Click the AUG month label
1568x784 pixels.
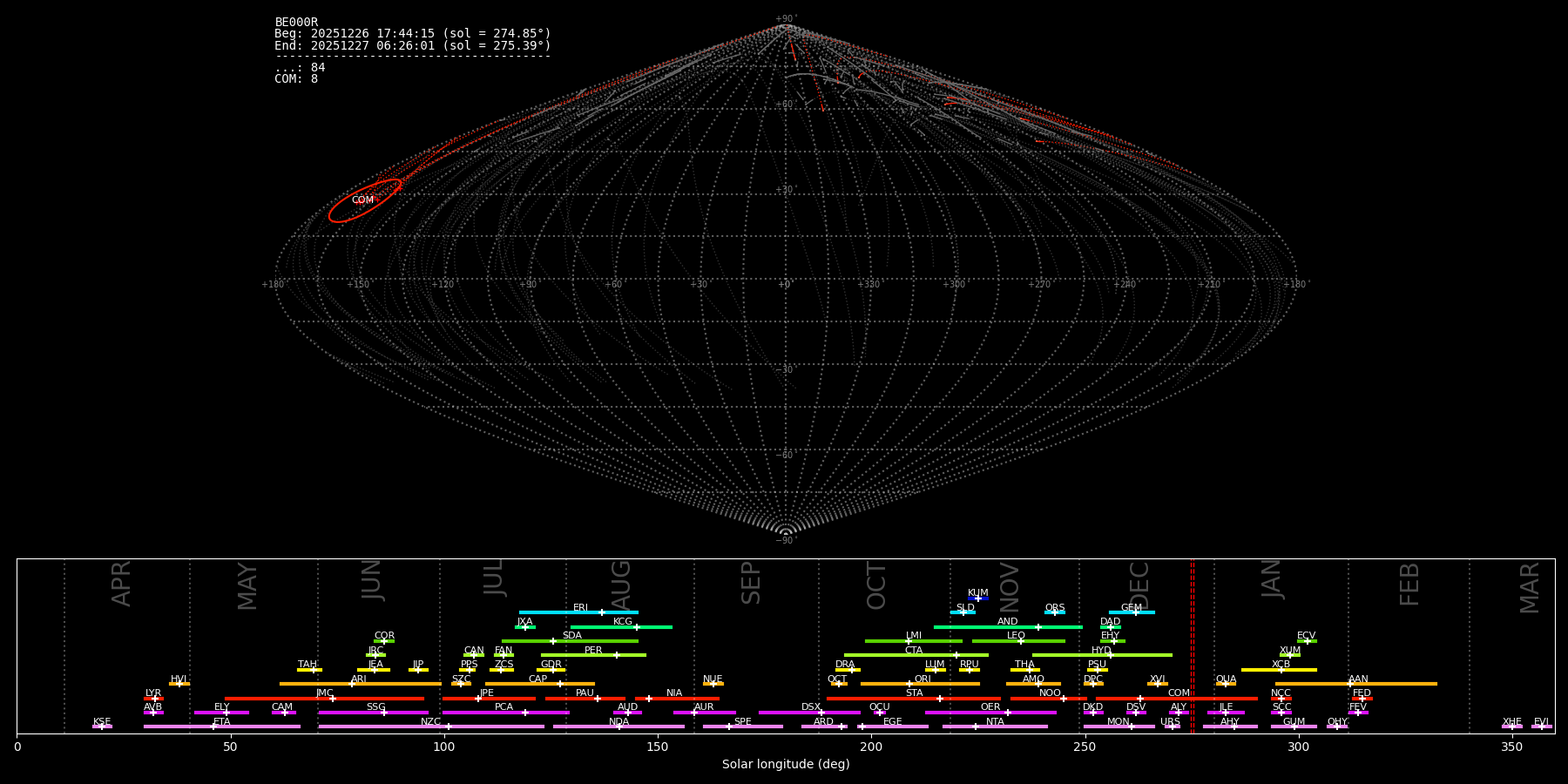pos(621,585)
